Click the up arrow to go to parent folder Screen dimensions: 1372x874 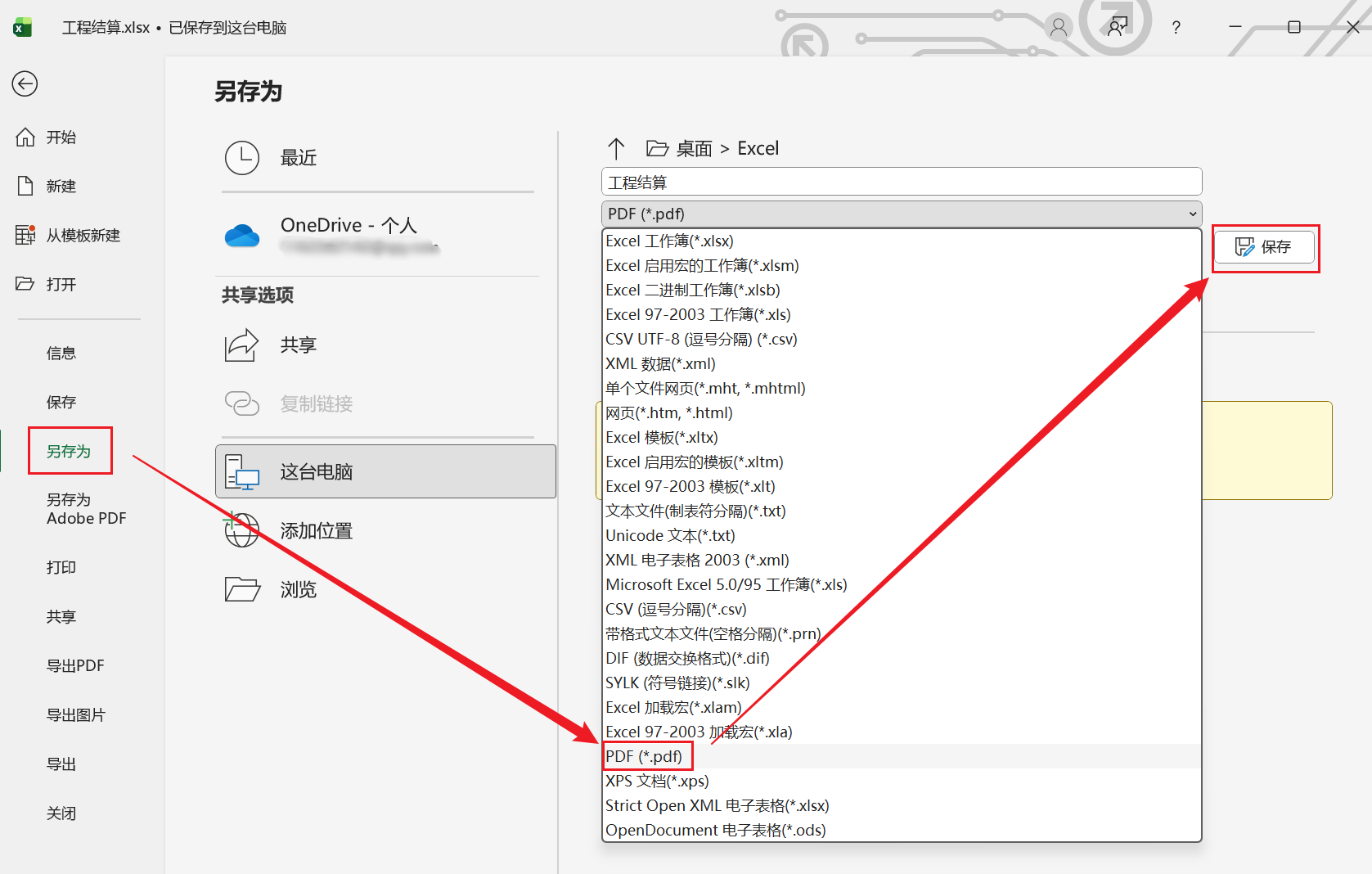coord(617,148)
